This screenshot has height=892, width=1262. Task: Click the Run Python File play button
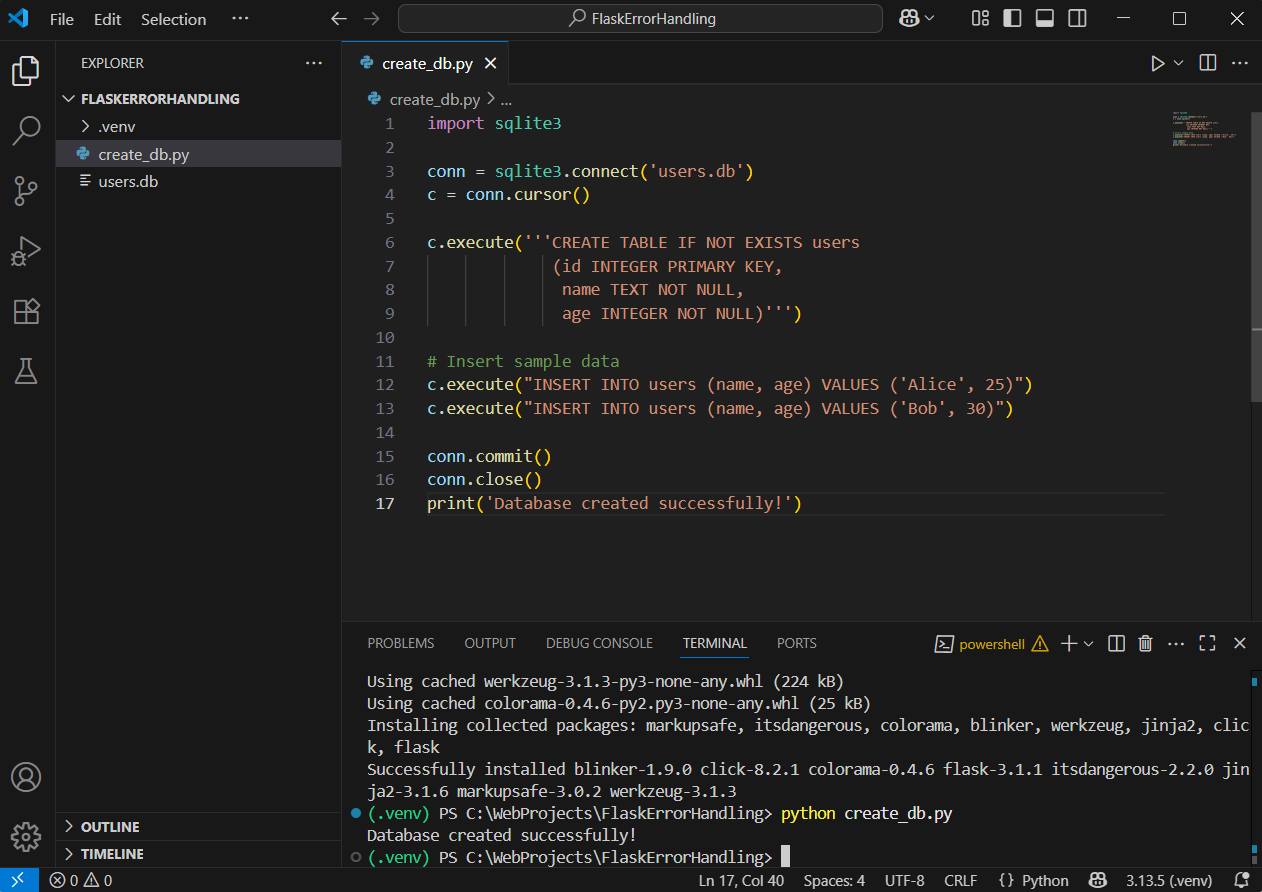pos(1158,63)
